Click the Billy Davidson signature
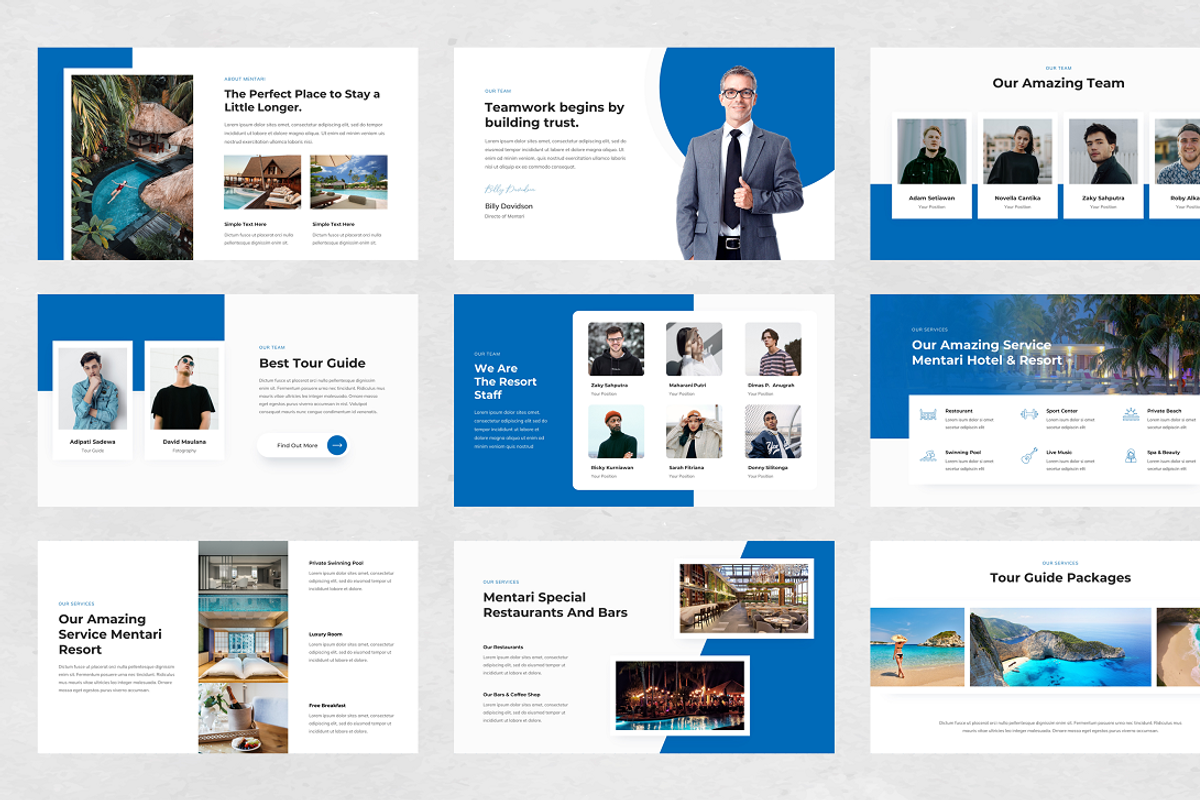1200x800 pixels. 510,189
